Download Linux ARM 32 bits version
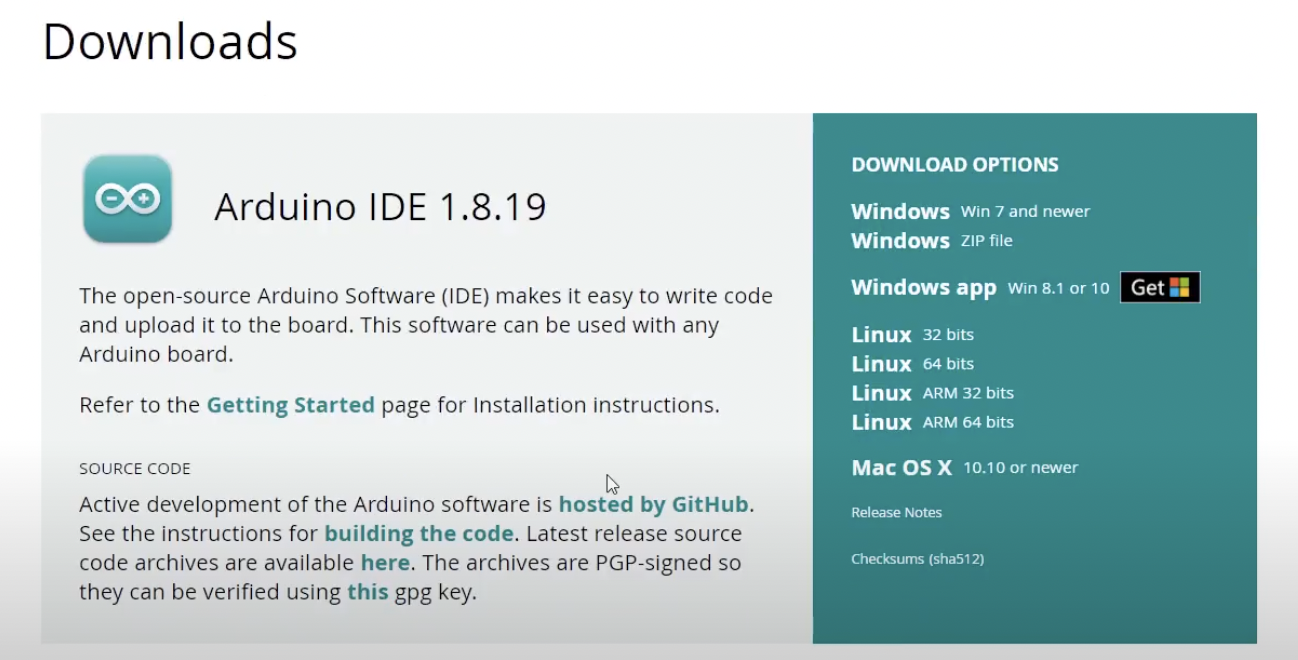 point(932,392)
